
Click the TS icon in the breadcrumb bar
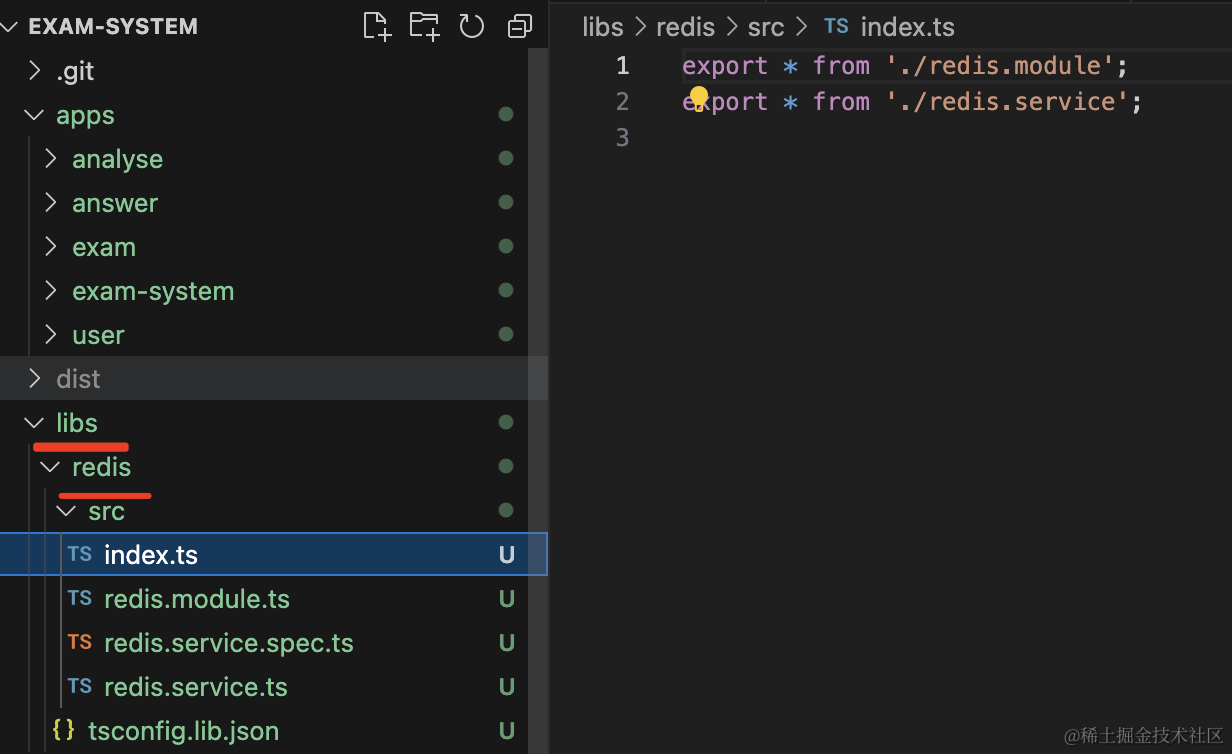[836, 27]
